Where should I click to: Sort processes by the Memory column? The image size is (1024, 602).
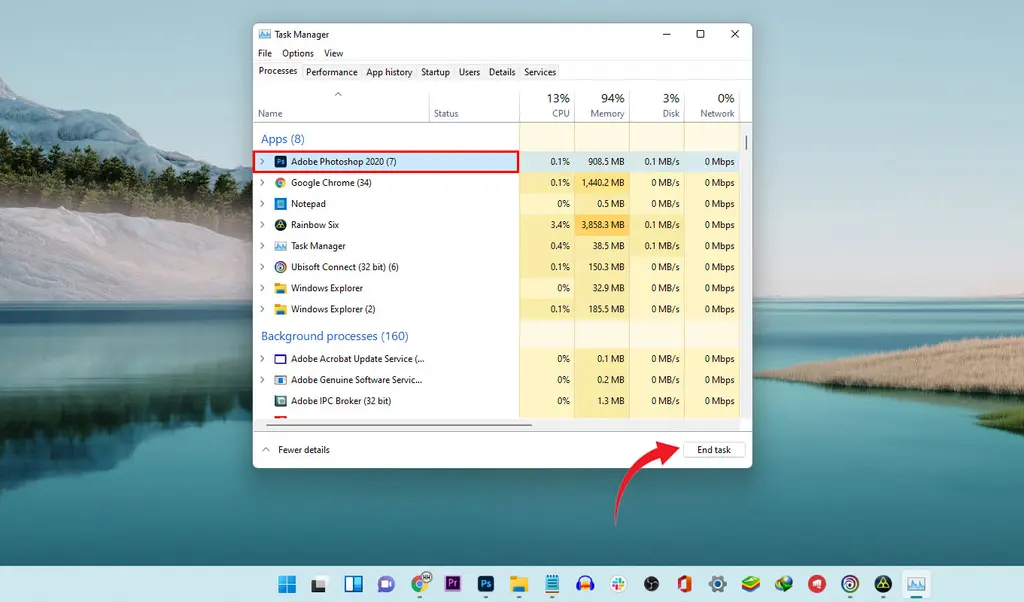(x=602, y=106)
